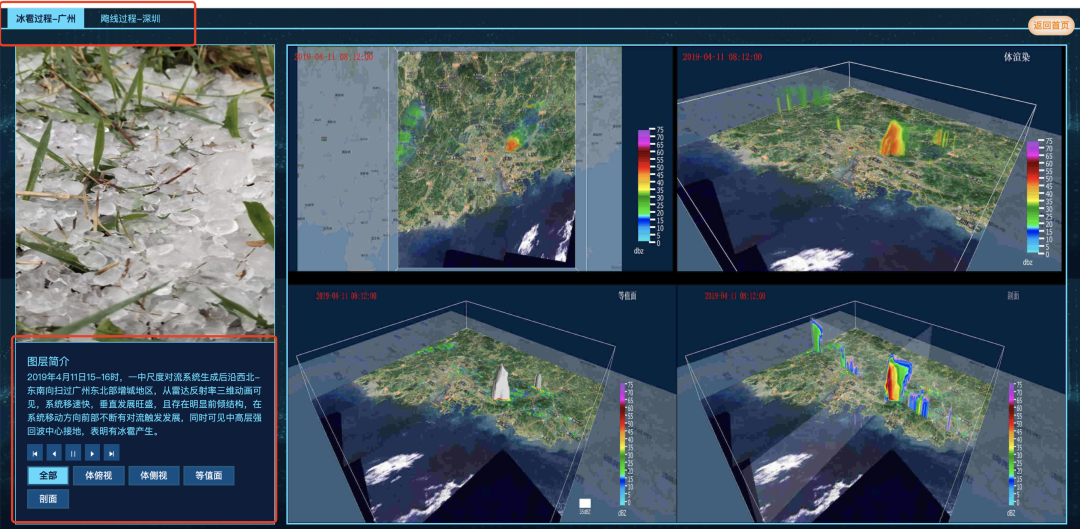This screenshot has width=1080, height=529.
Task: Select the 体俯视 view button
Action: click(x=98, y=475)
